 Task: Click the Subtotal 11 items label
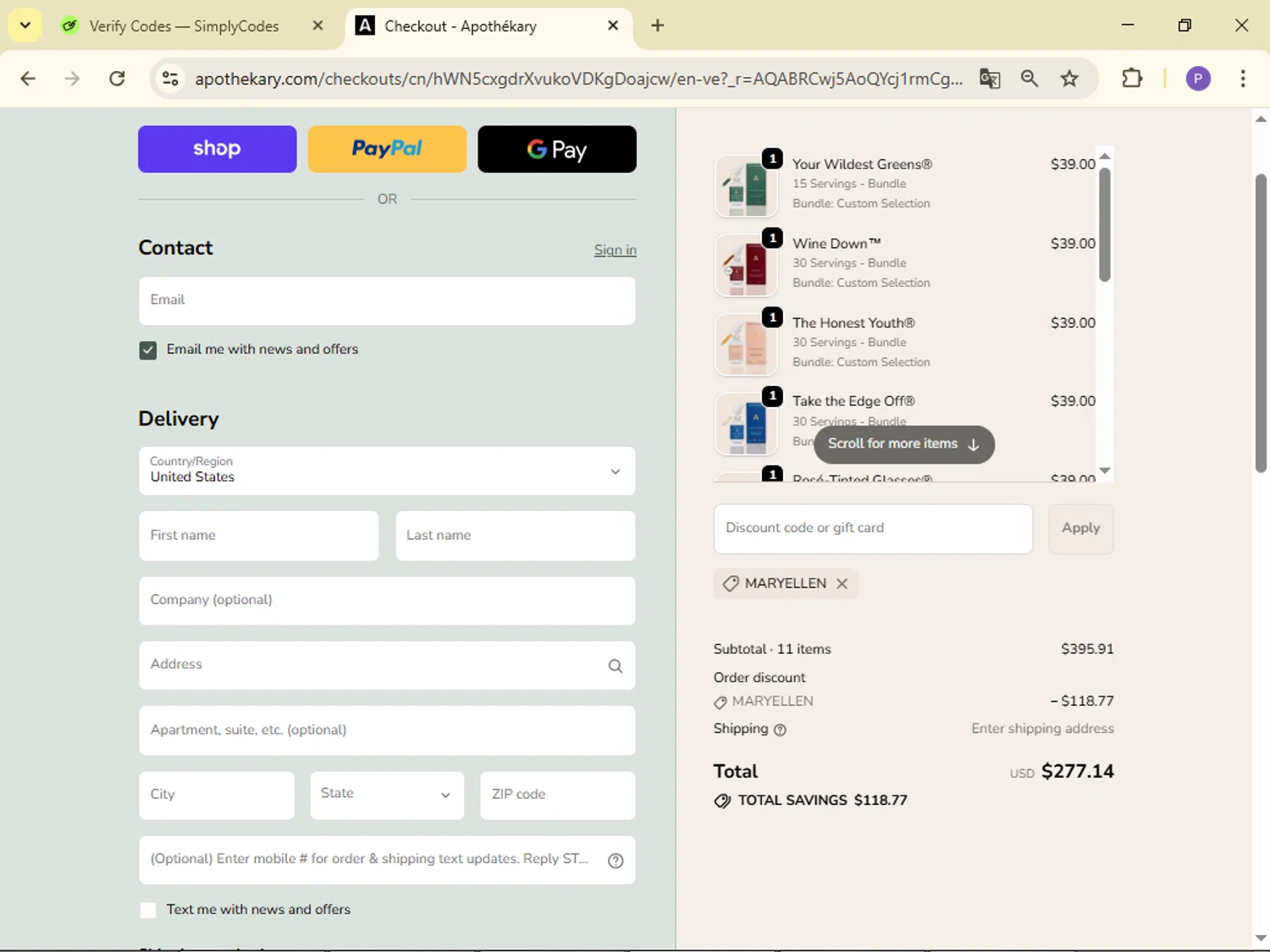point(772,649)
